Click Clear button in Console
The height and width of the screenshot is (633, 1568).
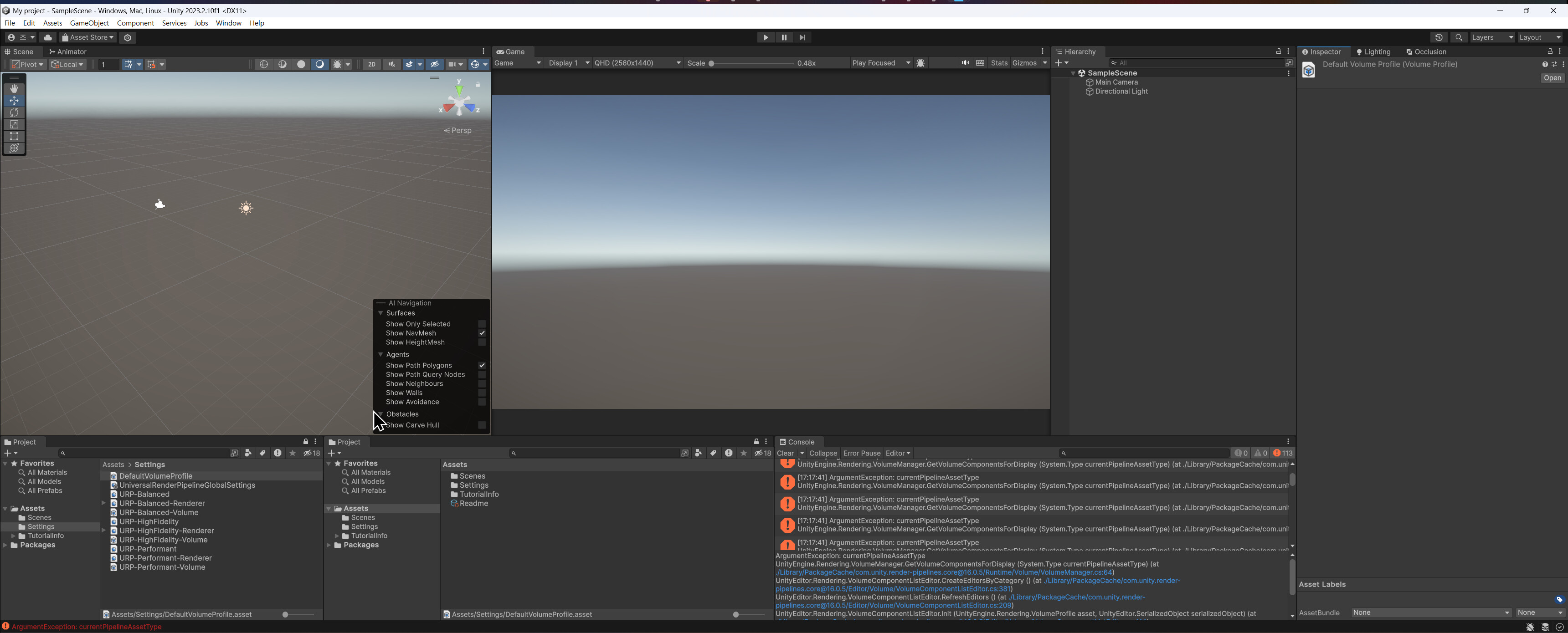coord(785,453)
